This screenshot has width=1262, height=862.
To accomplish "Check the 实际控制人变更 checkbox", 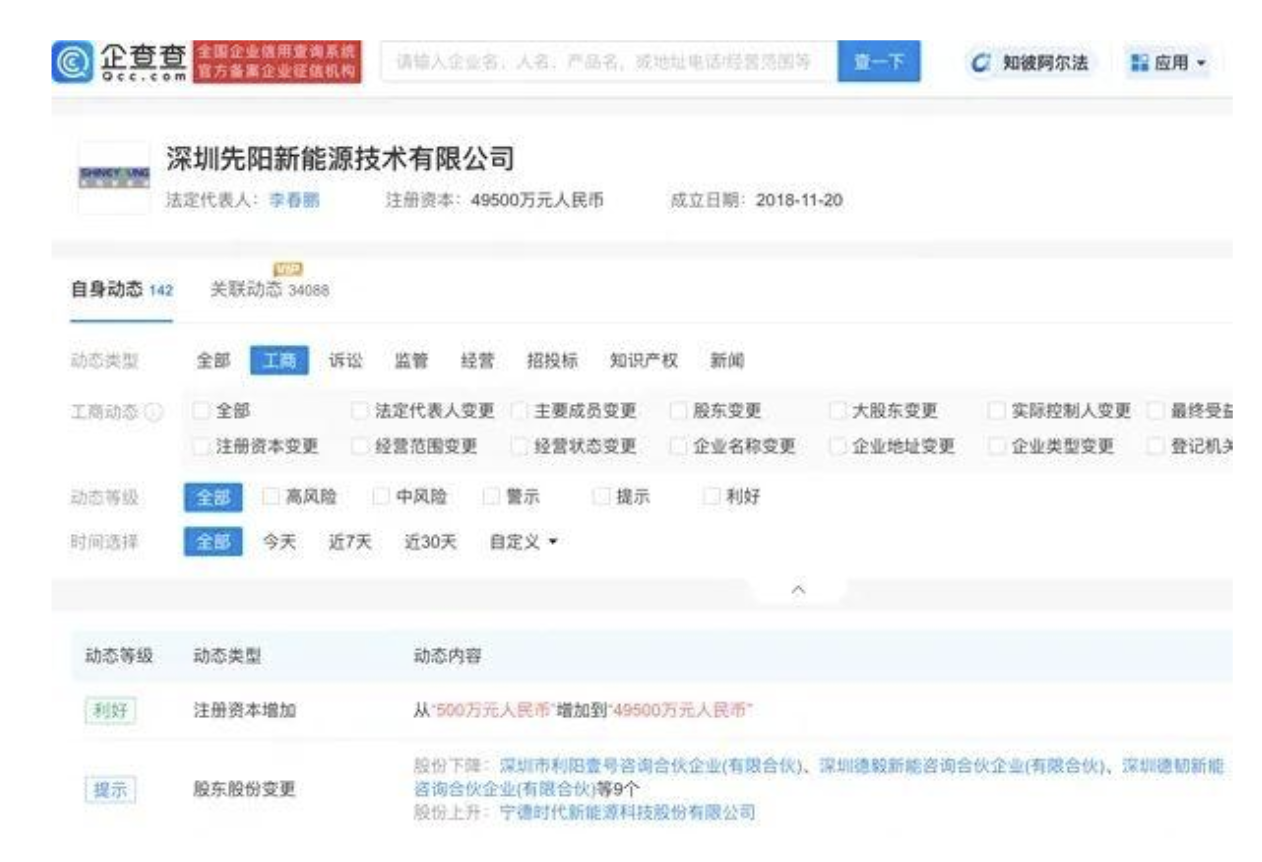I will pos(996,412).
